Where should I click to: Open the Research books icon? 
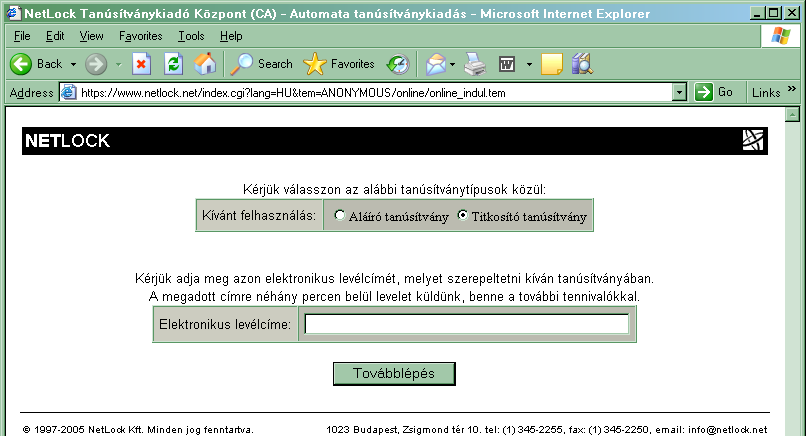(582, 64)
